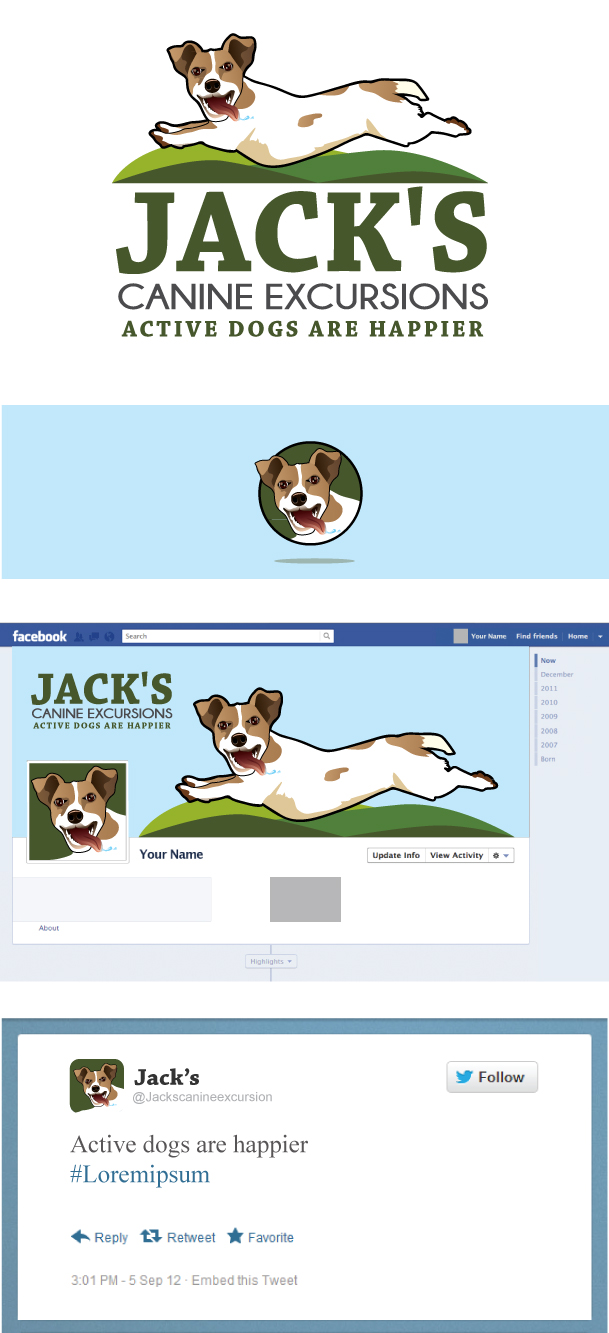Click the Facebook profile picture of the dog
609x1333 pixels.
[77, 812]
